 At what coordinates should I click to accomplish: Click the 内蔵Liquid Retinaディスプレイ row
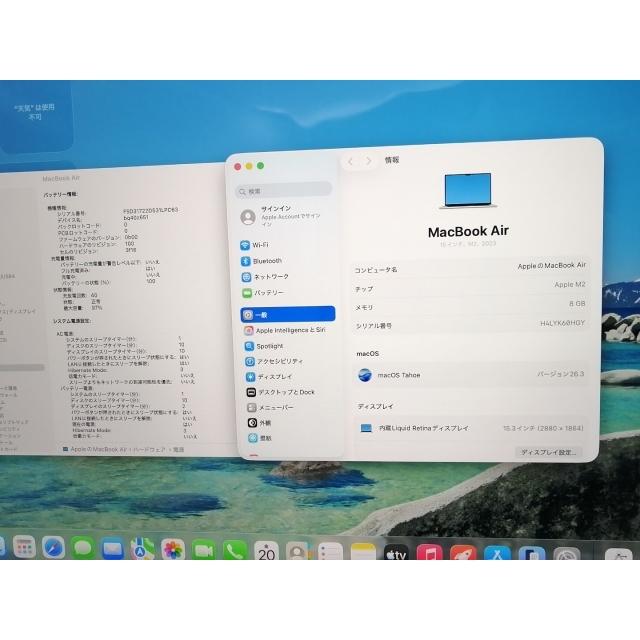click(x=471, y=428)
